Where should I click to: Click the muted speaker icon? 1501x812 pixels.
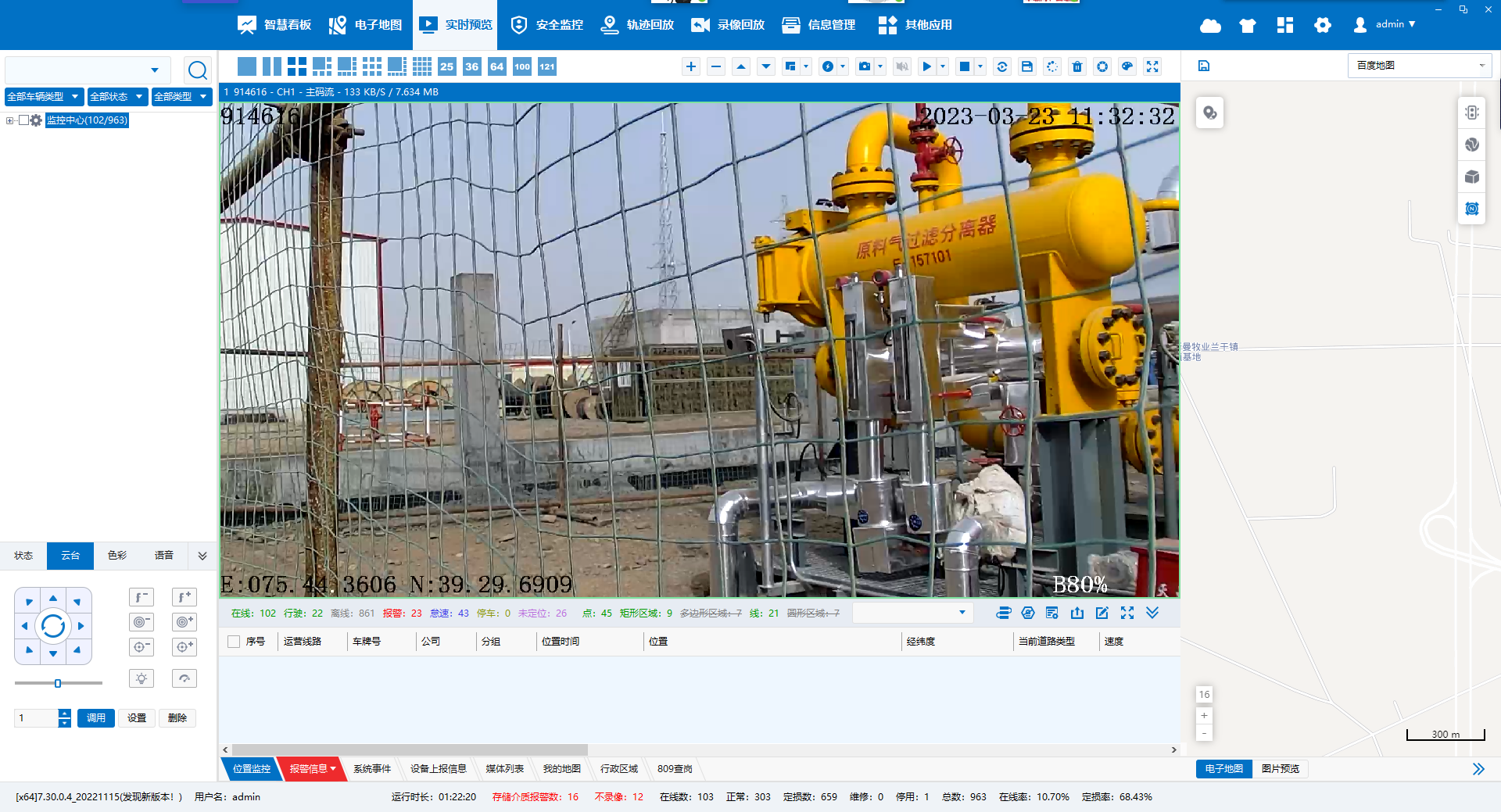pyautogui.click(x=901, y=66)
